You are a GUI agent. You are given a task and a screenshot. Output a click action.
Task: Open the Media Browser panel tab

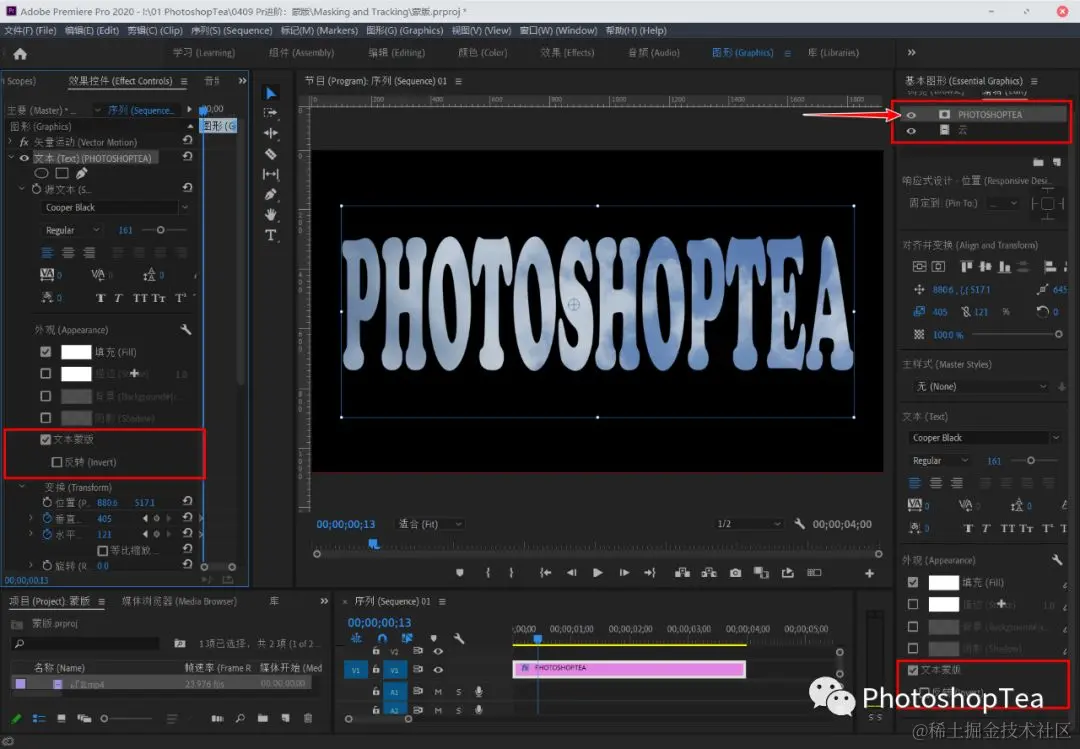[178, 601]
